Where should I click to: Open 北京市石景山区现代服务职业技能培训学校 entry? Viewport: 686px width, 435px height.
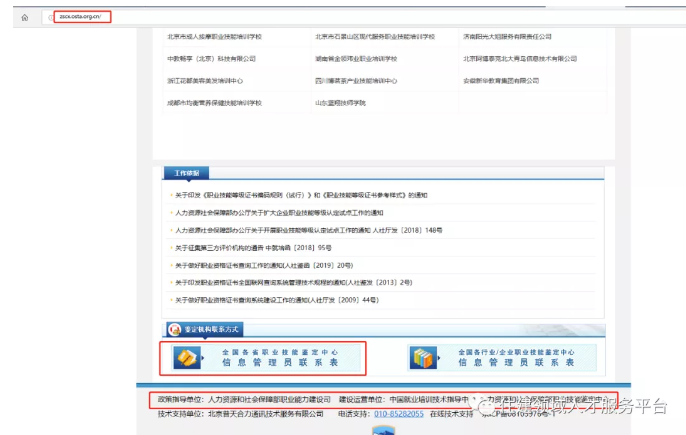[375, 37]
